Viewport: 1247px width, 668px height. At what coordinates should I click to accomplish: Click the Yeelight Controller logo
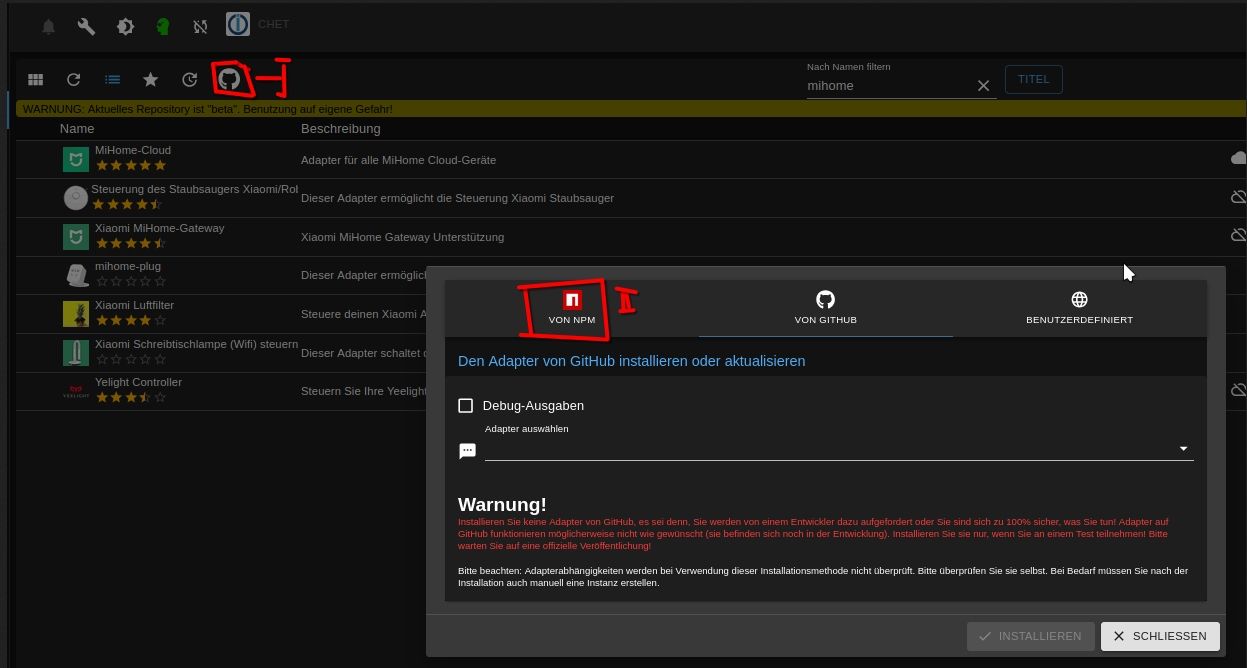(x=76, y=391)
